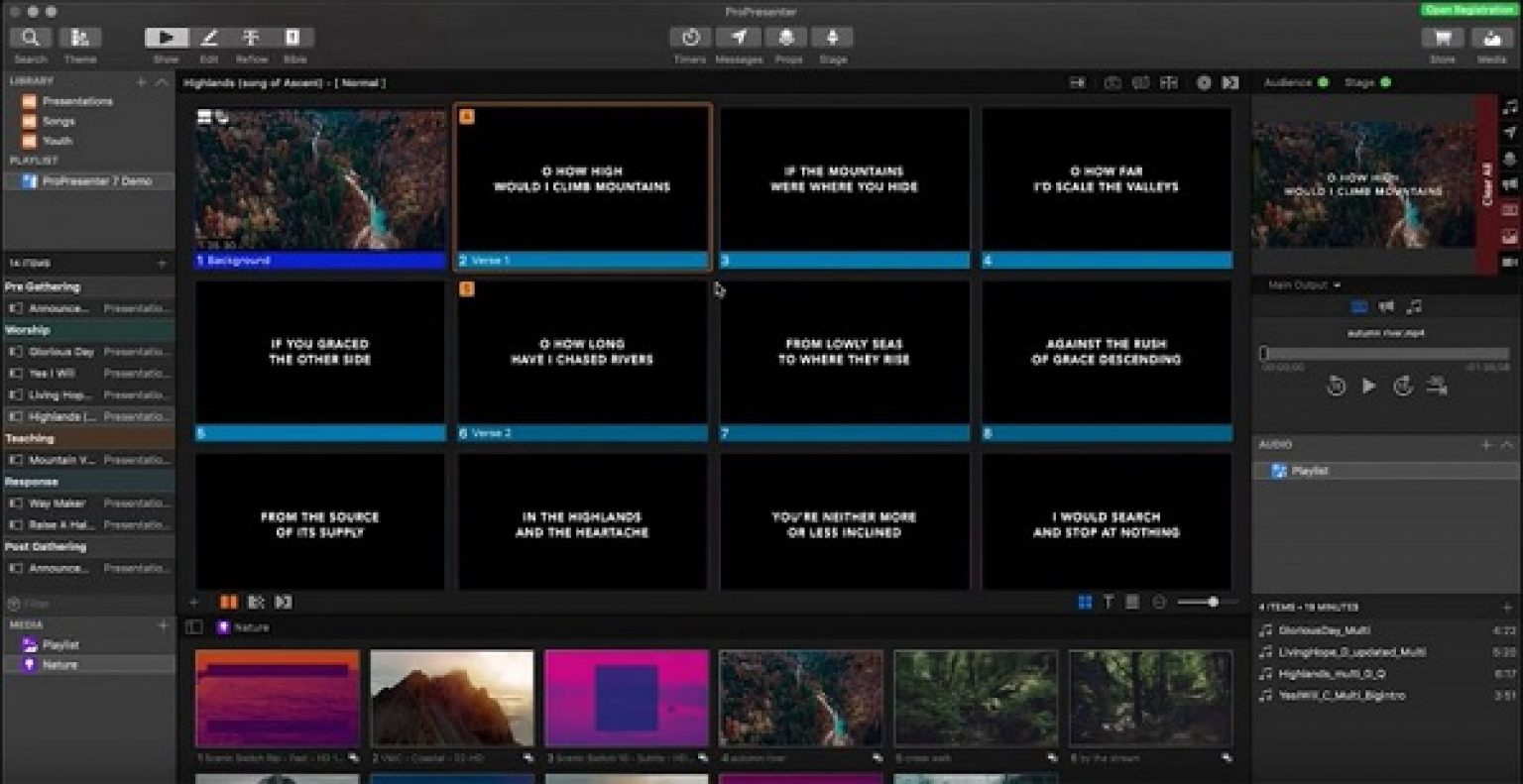Select the autumn river media thumbnail
The width and height of the screenshot is (1523, 784).
[800, 698]
